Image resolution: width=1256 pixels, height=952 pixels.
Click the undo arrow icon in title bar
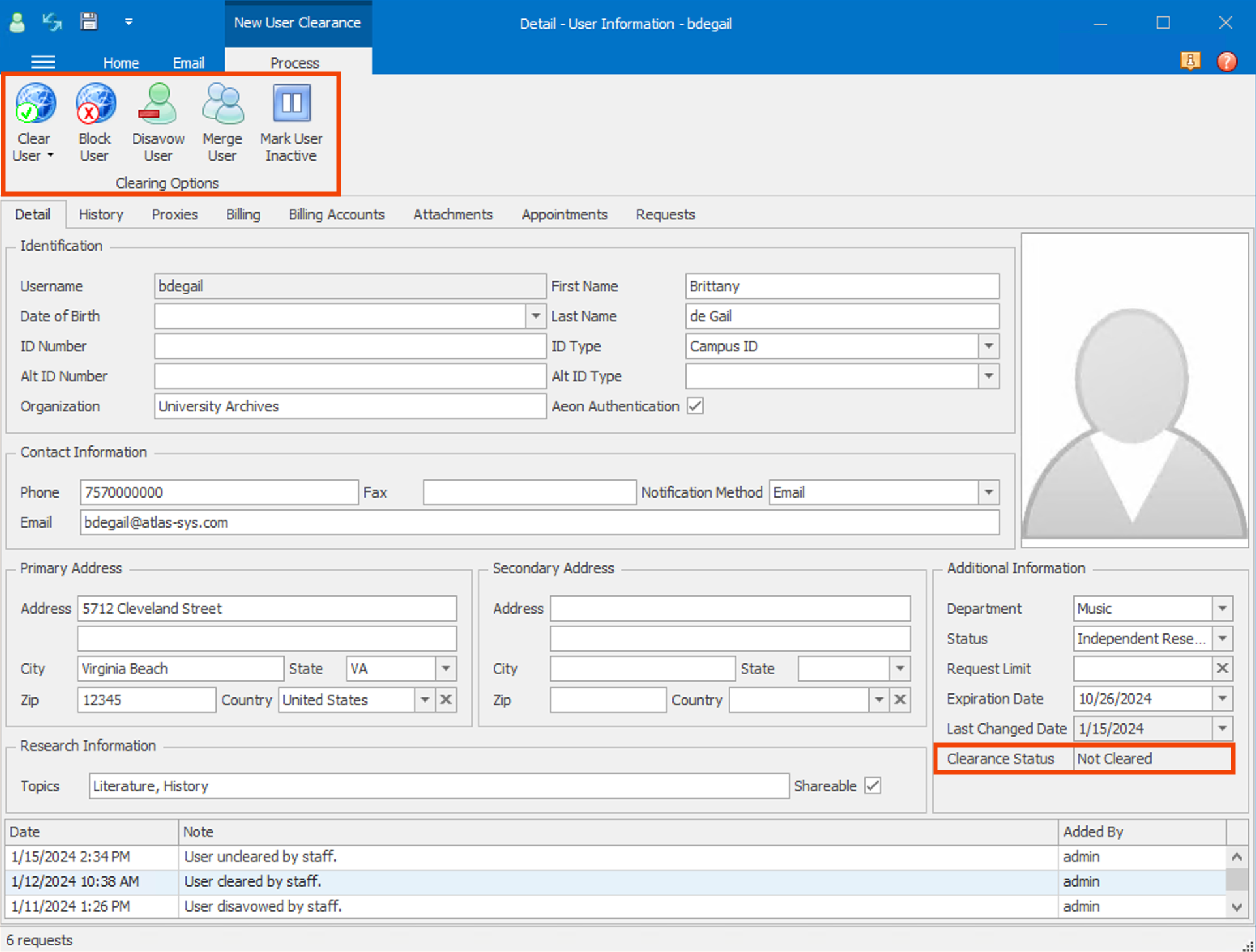click(x=52, y=22)
